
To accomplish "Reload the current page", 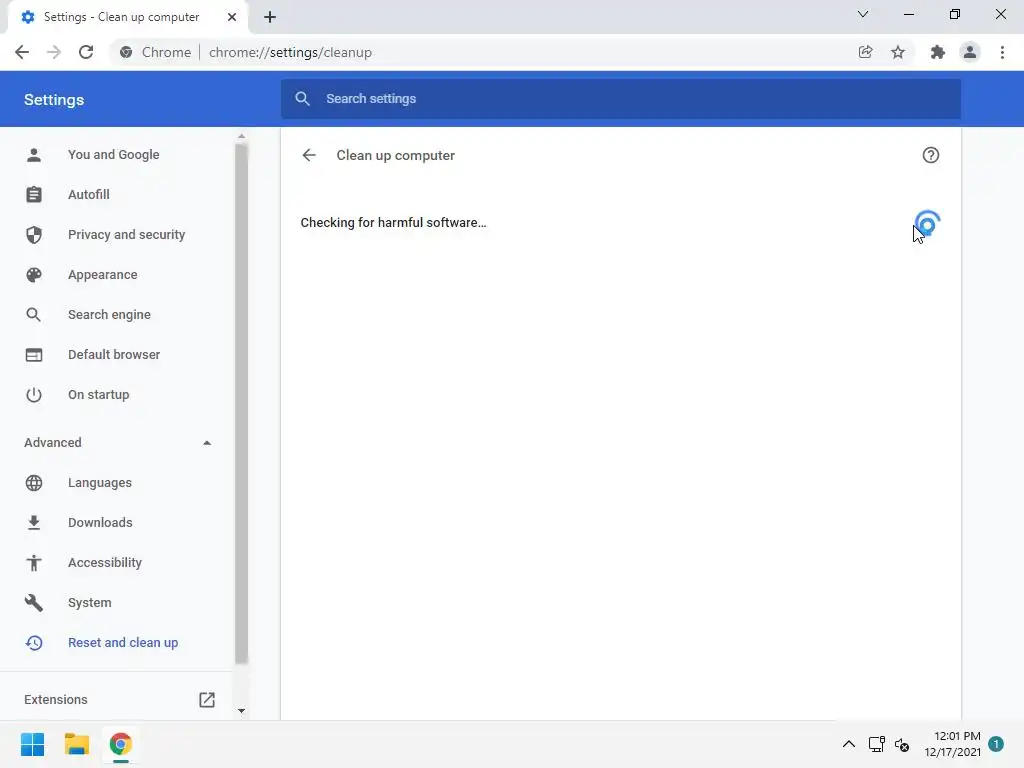I will tap(86, 52).
